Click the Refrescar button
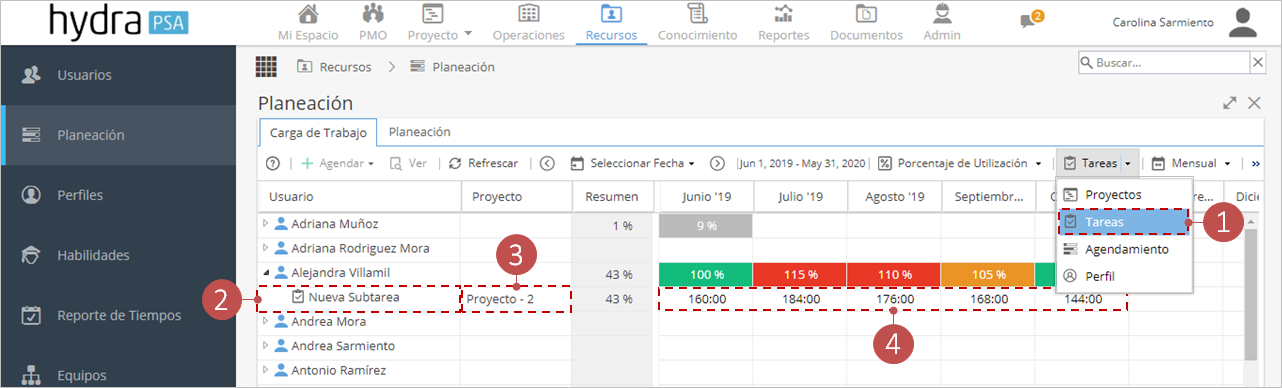 [x=483, y=163]
